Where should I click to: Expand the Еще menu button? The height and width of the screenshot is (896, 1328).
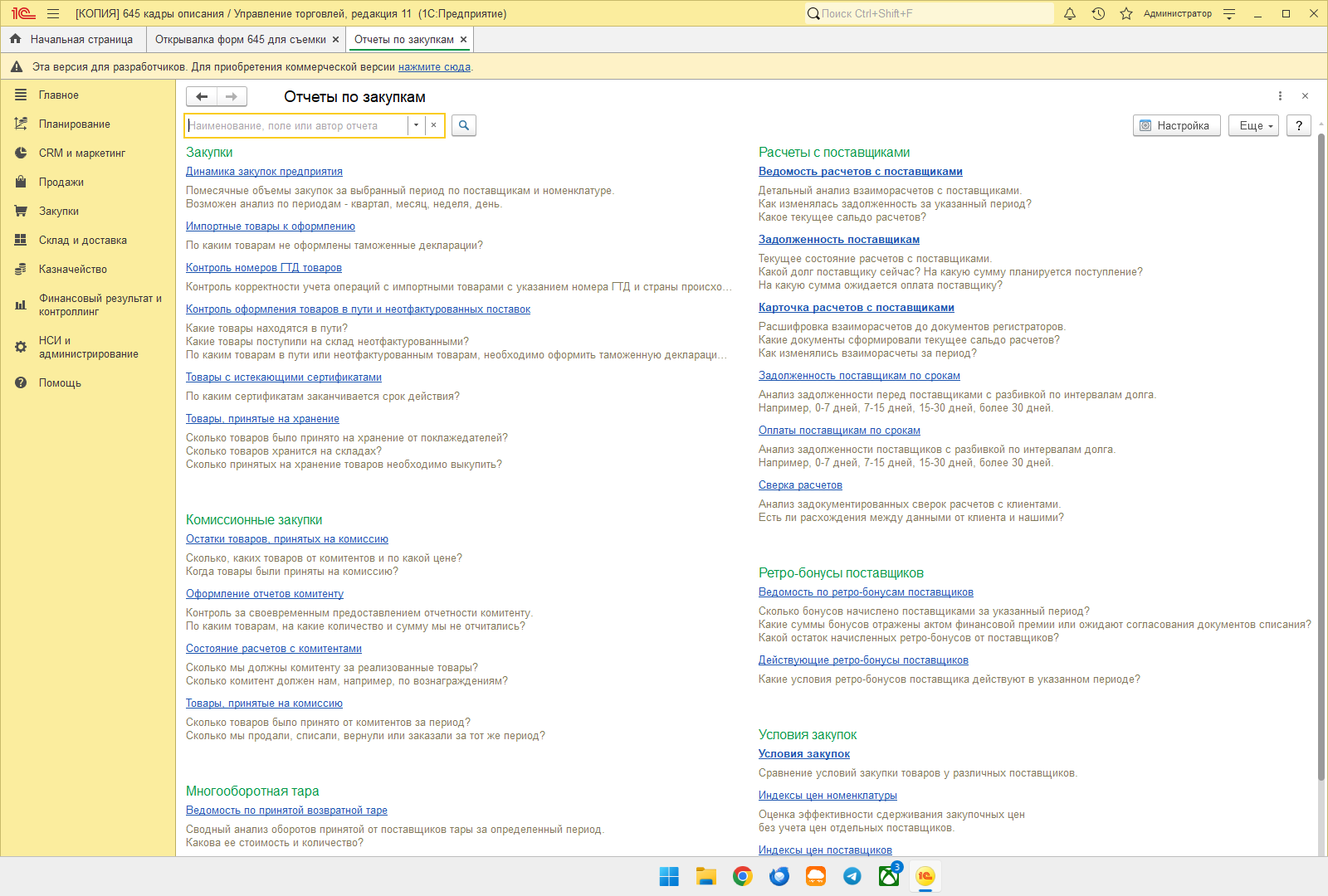pos(1254,125)
